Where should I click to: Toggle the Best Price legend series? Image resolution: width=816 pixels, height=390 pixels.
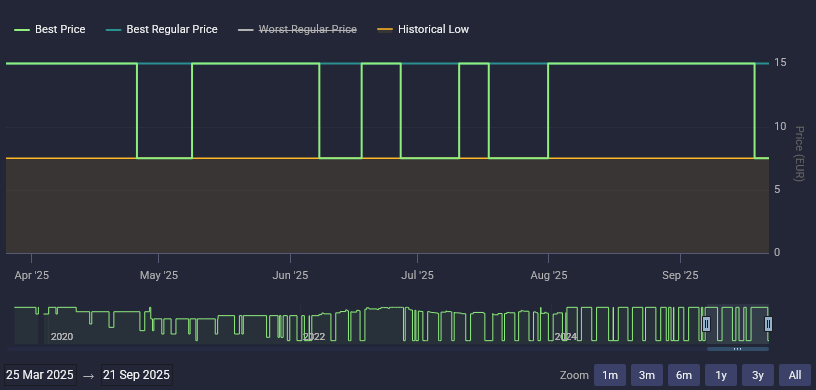click(49, 30)
